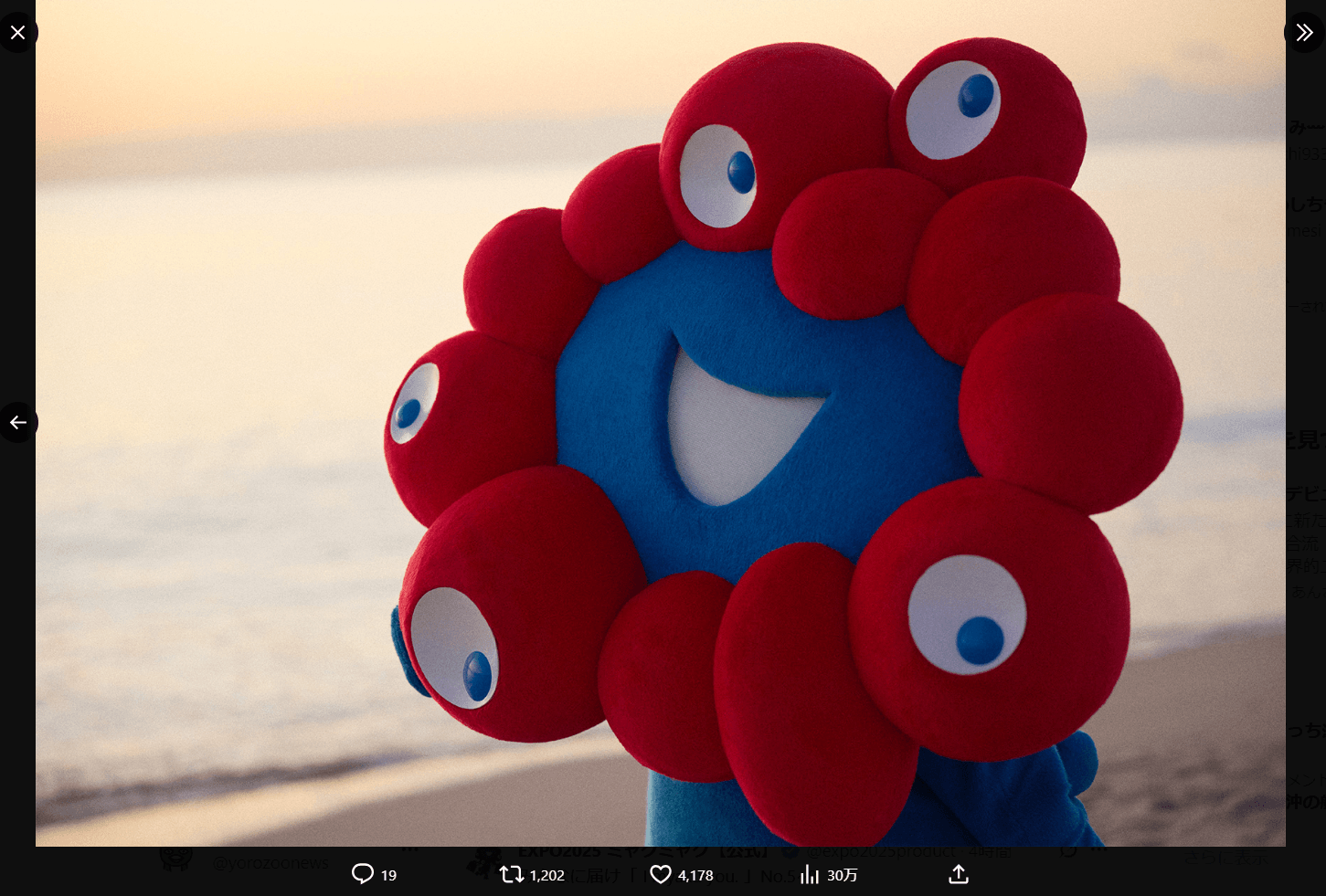Click the reply speech bubble icon

click(363, 874)
